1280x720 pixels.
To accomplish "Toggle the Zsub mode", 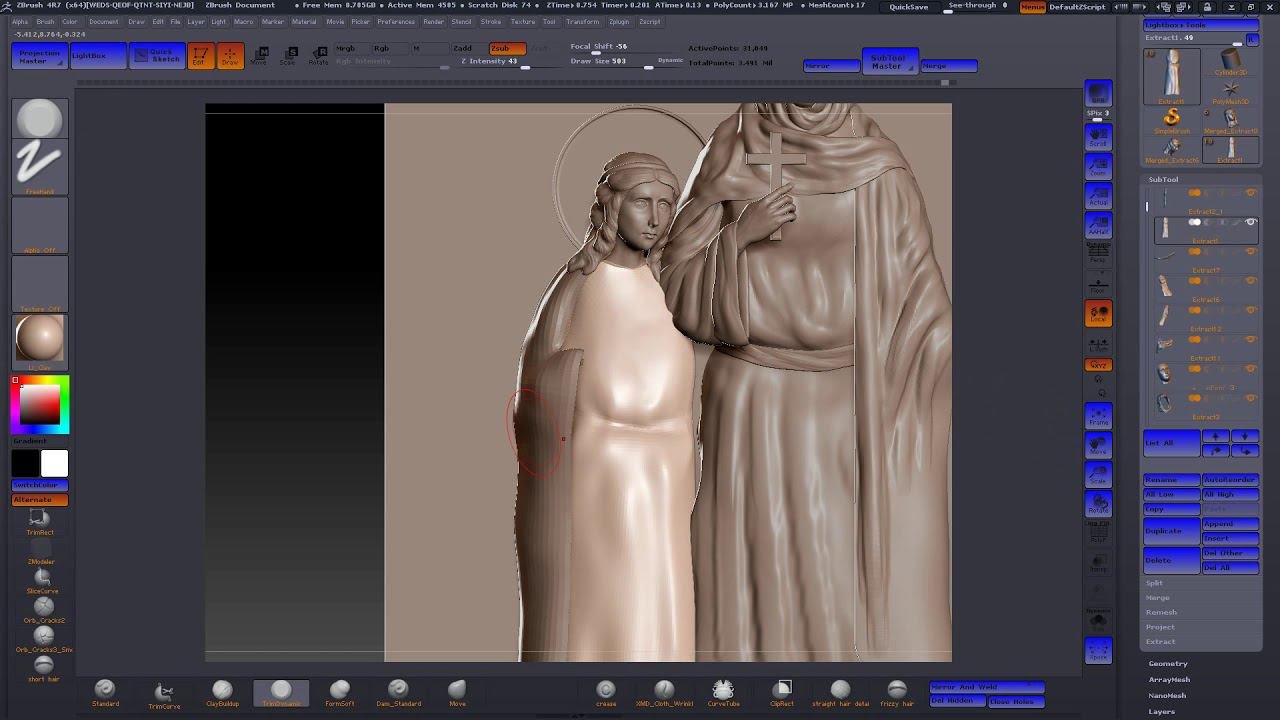I will click(506, 48).
